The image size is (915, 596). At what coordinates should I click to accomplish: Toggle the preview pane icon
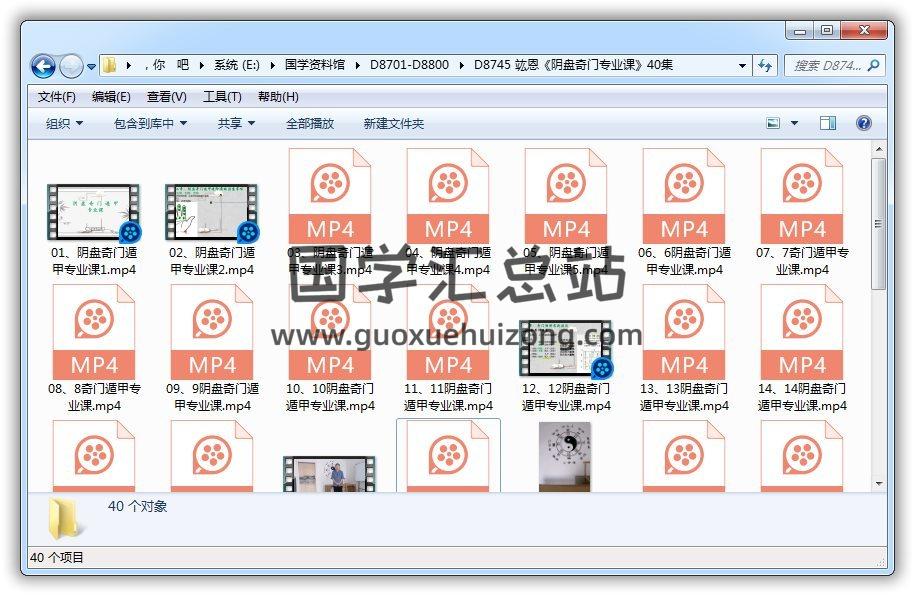[828, 123]
